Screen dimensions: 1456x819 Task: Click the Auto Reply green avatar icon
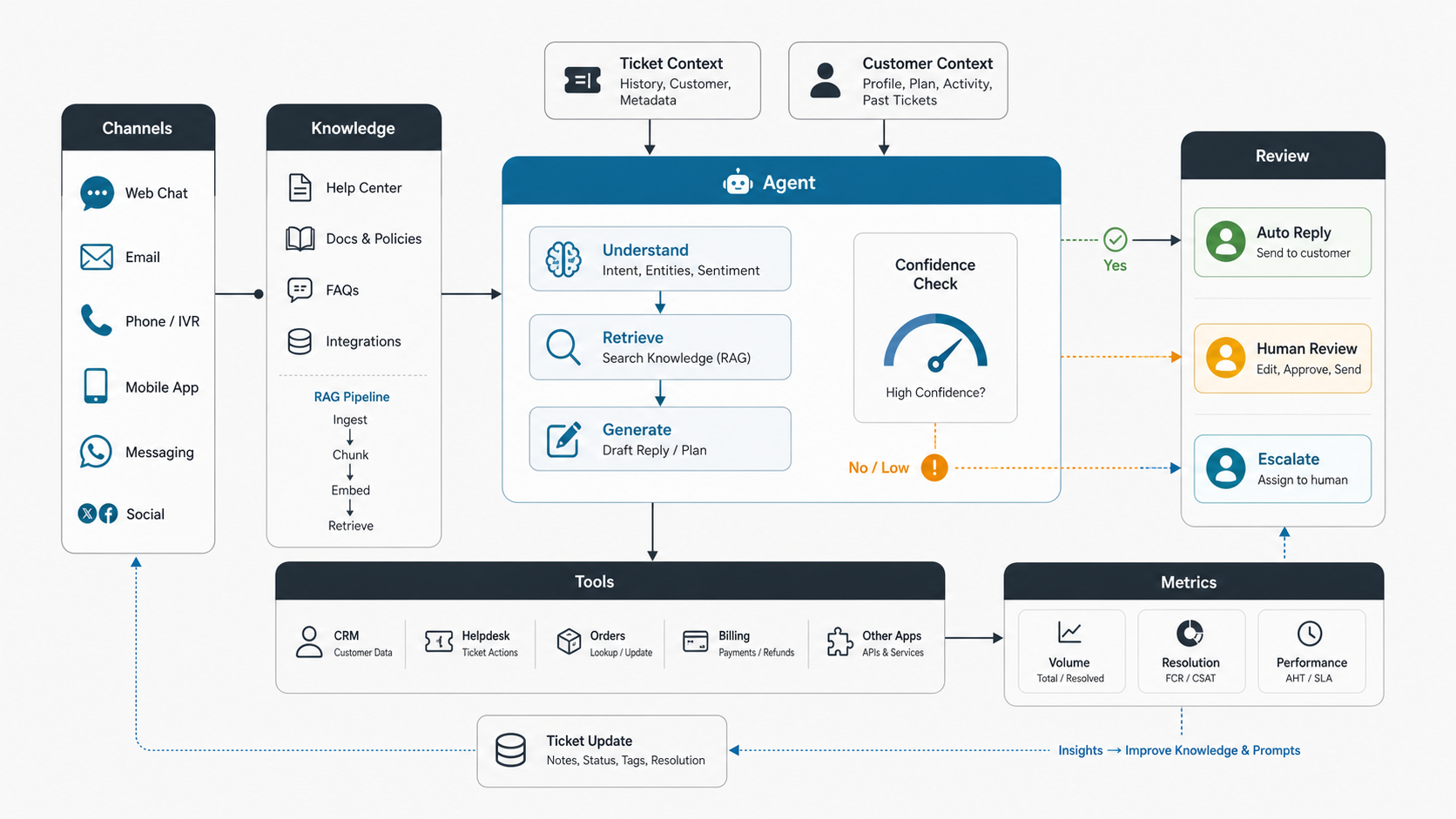1225,241
